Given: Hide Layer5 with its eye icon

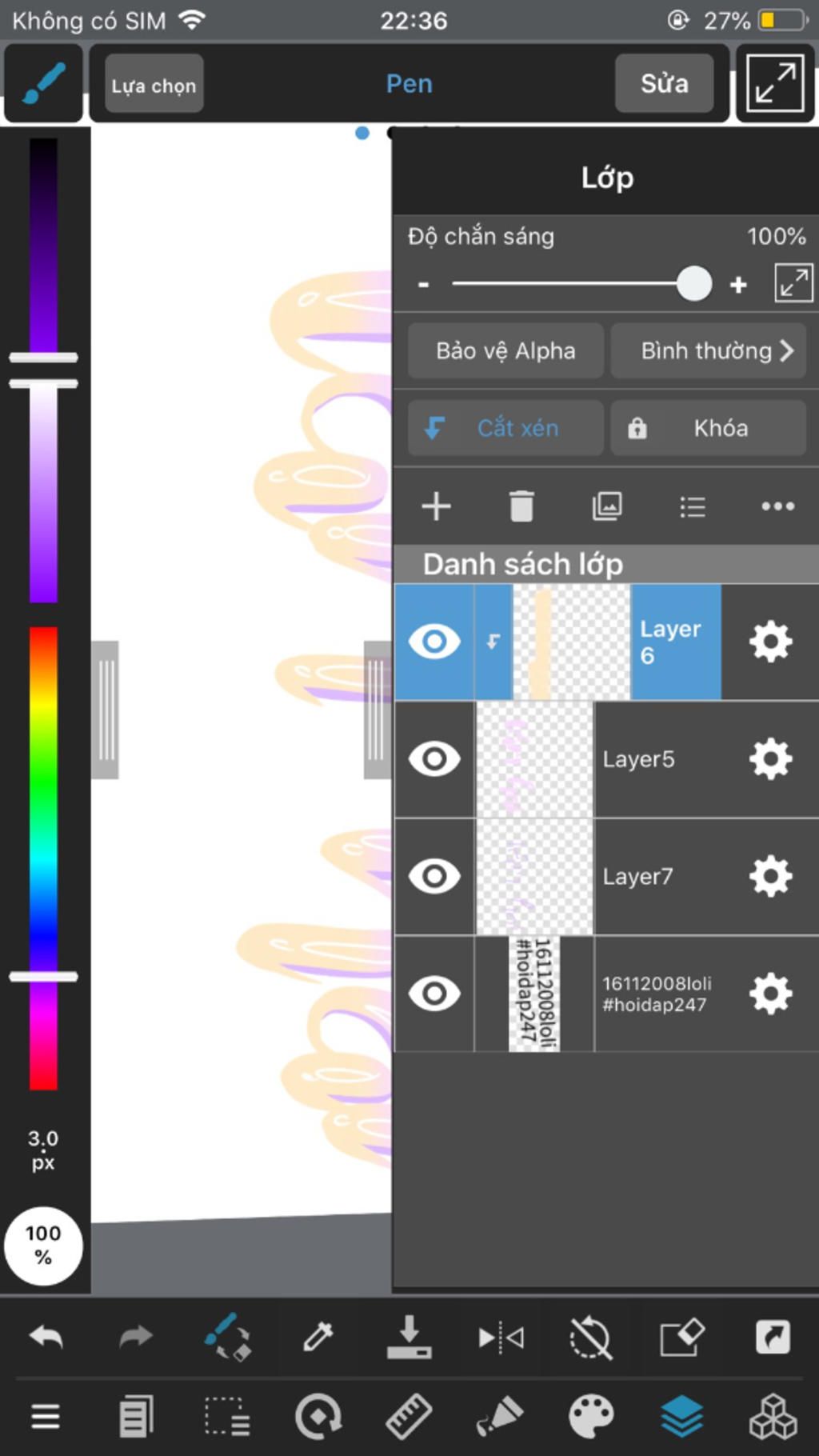Looking at the screenshot, I should (434, 758).
